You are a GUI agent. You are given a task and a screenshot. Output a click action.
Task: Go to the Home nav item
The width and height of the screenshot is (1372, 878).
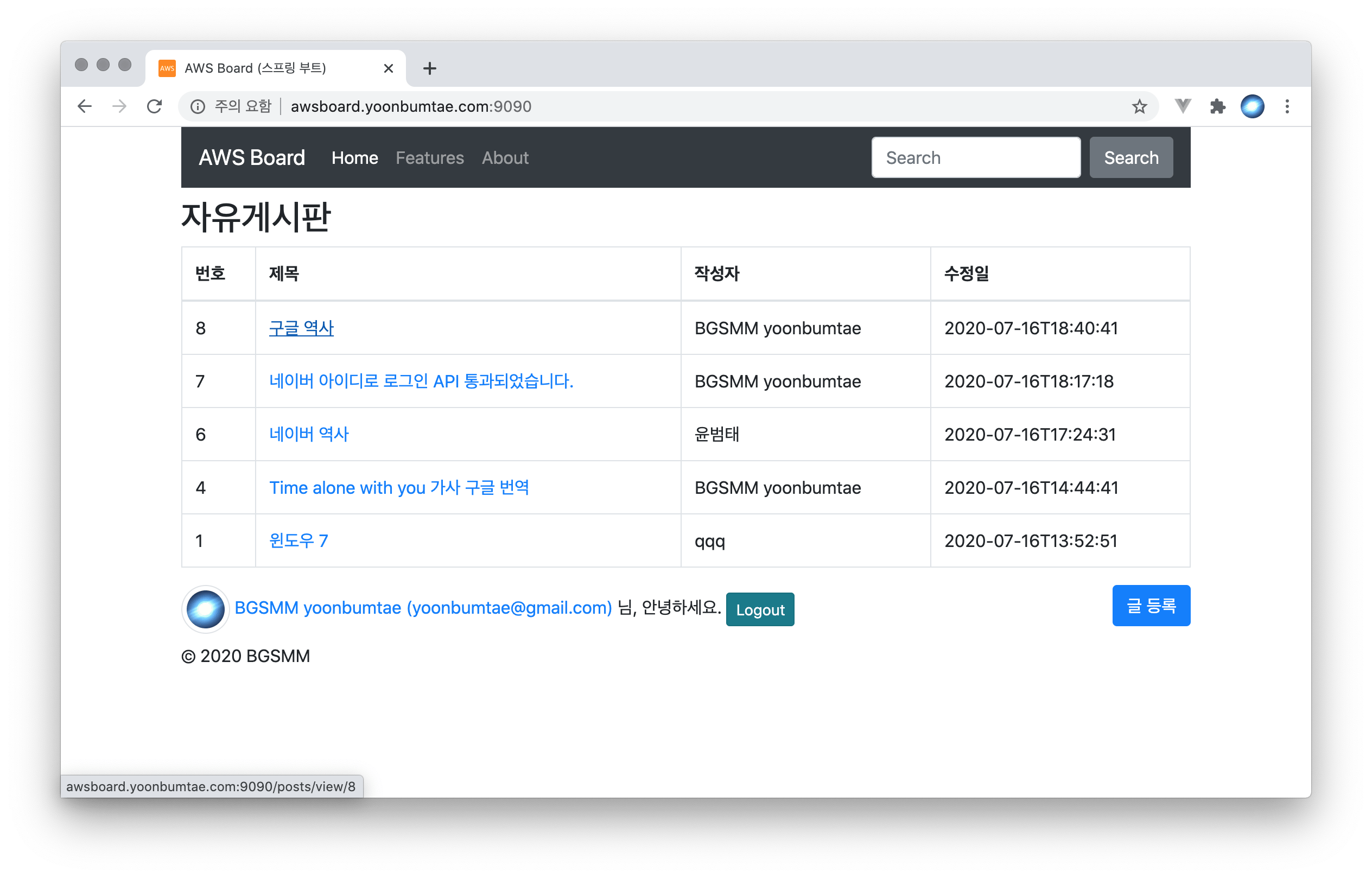[x=355, y=158]
